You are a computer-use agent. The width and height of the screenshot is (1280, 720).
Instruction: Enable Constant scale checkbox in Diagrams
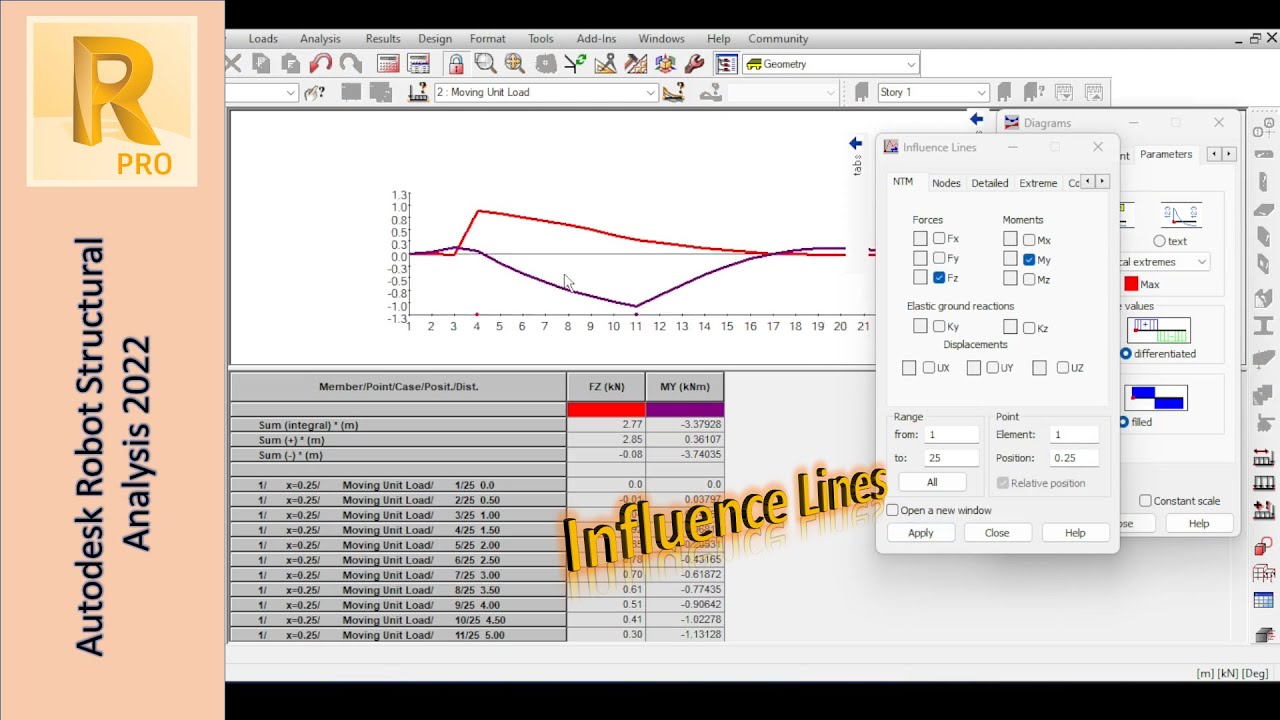point(1145,501)
